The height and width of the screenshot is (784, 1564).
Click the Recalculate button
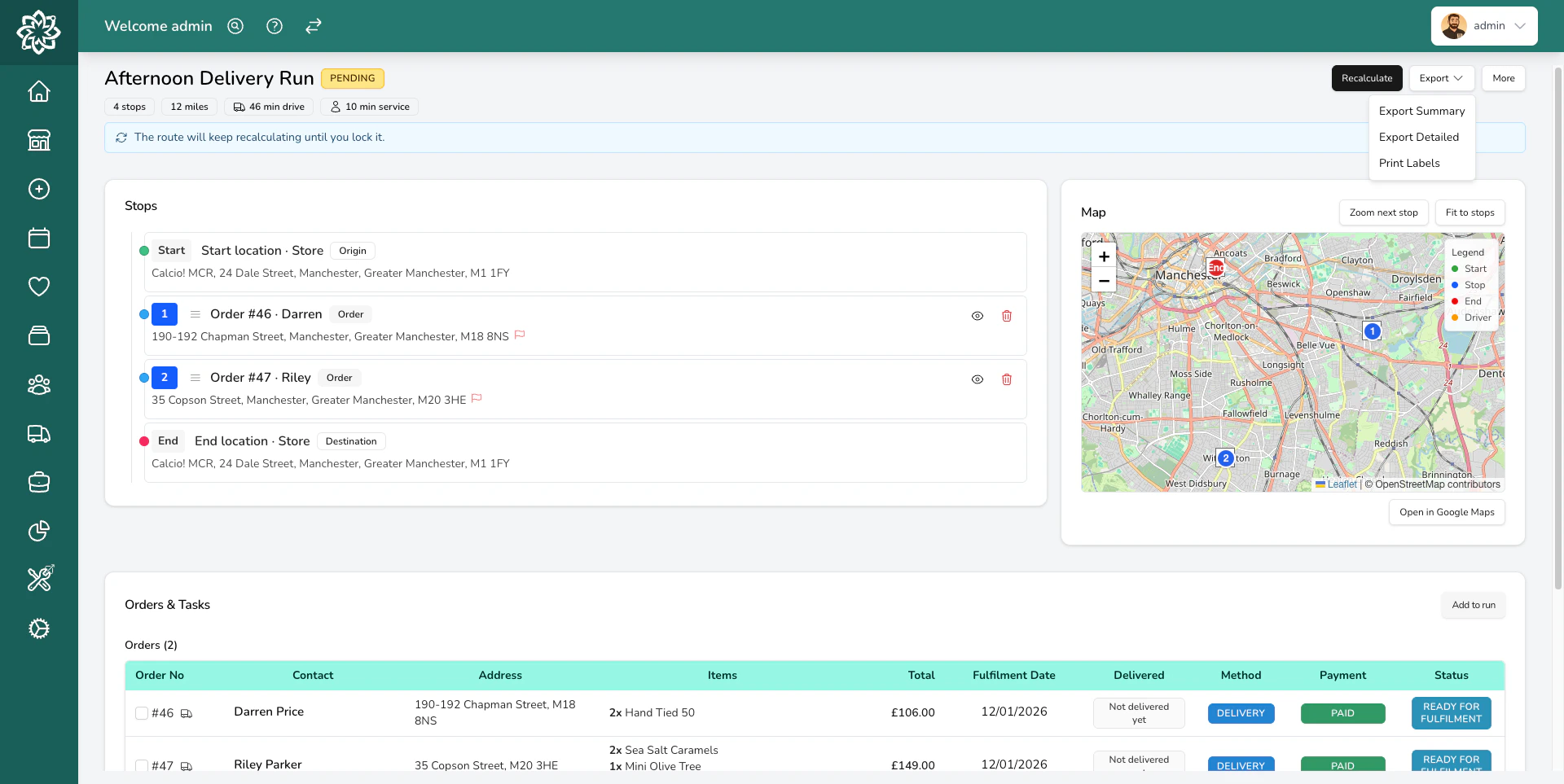[x=1367, y=78]
